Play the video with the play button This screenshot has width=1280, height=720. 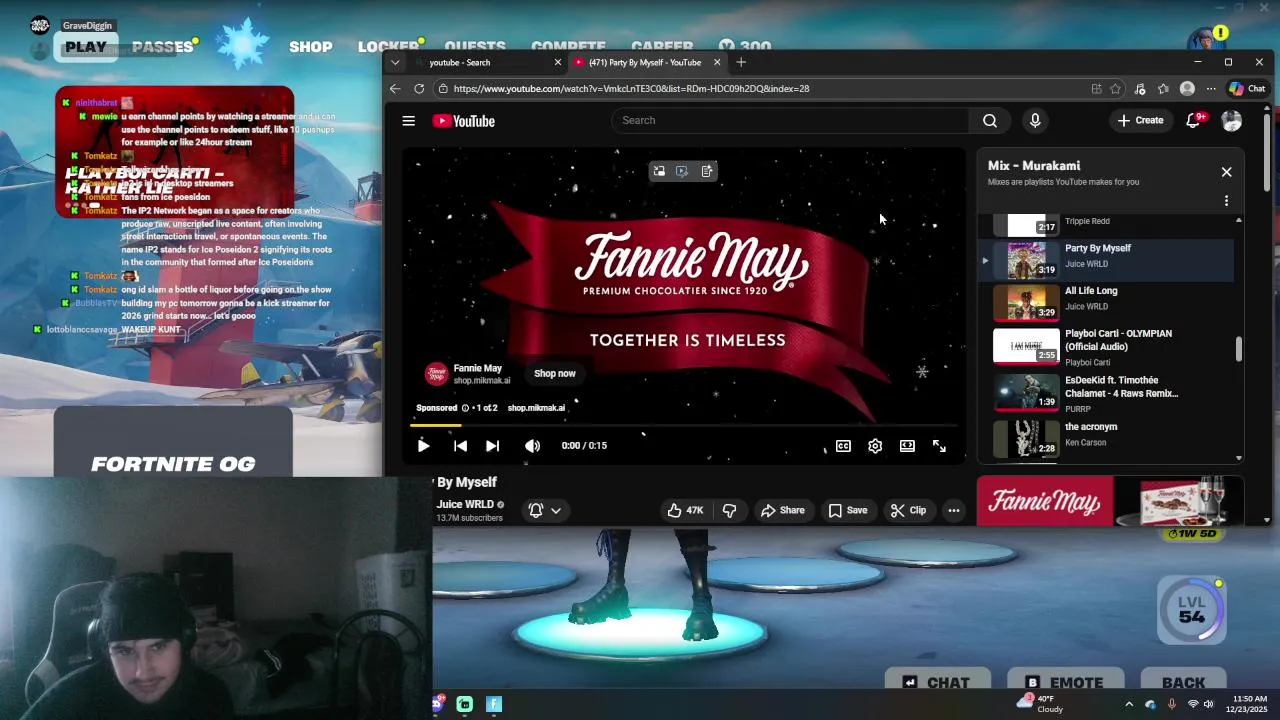[423, 446]
